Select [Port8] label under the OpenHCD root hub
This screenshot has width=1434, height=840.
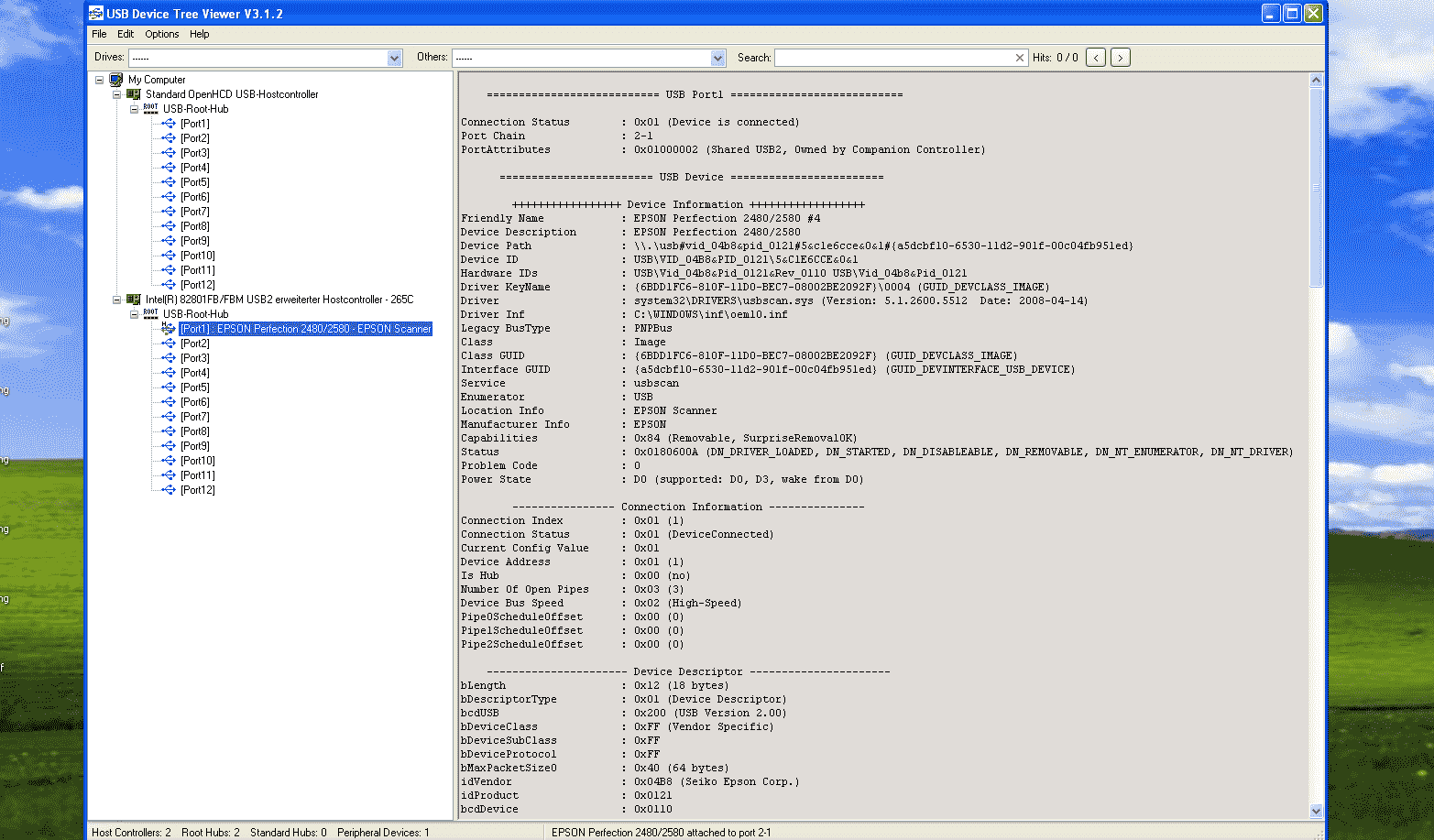pyautogui.click(x=195, y=226)
